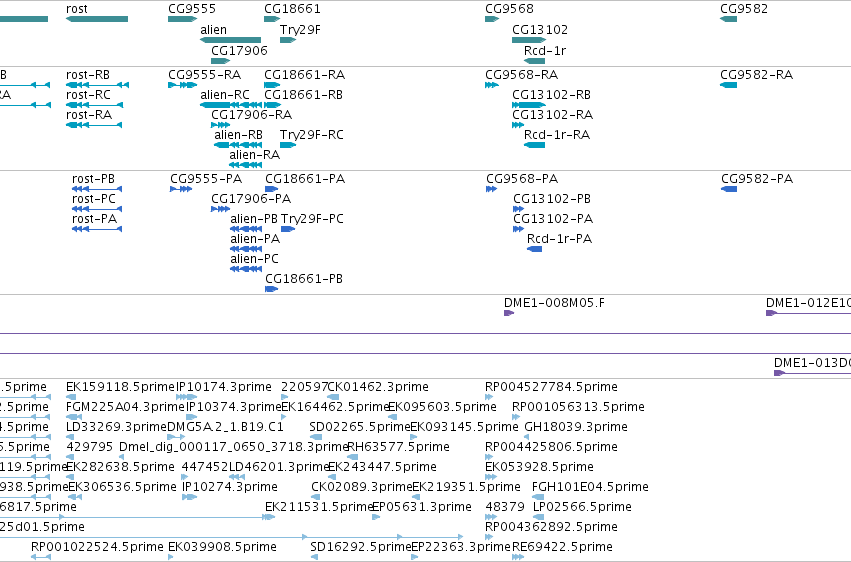This screenshot has height=562, width=851.
Task: Select the CG13102-PA protein feature
Action: click(x=553, y=219)
